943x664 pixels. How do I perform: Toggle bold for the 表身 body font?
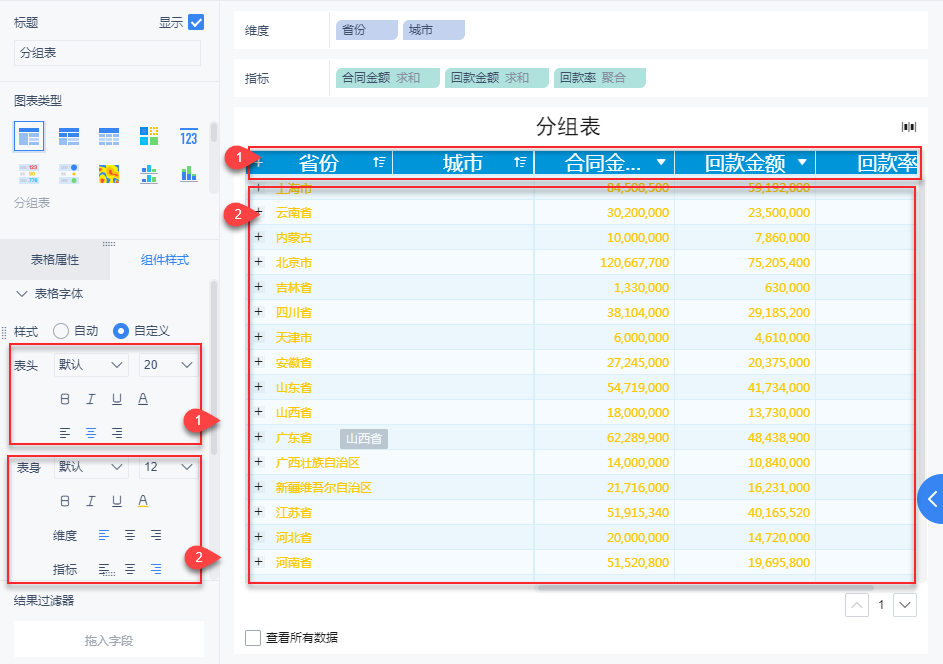(65, 501)
